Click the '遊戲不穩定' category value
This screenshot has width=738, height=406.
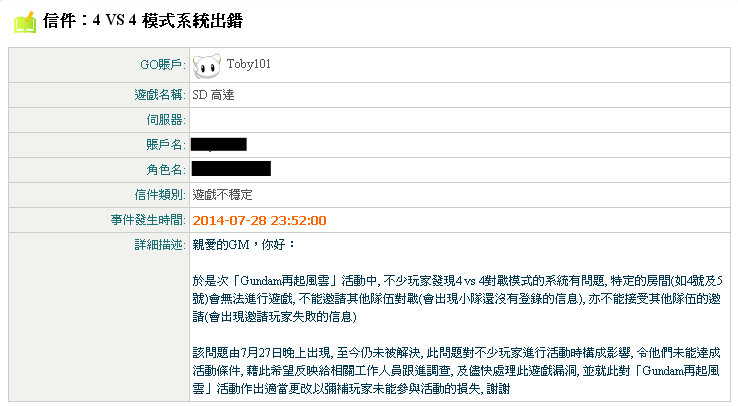click(222, 195)
